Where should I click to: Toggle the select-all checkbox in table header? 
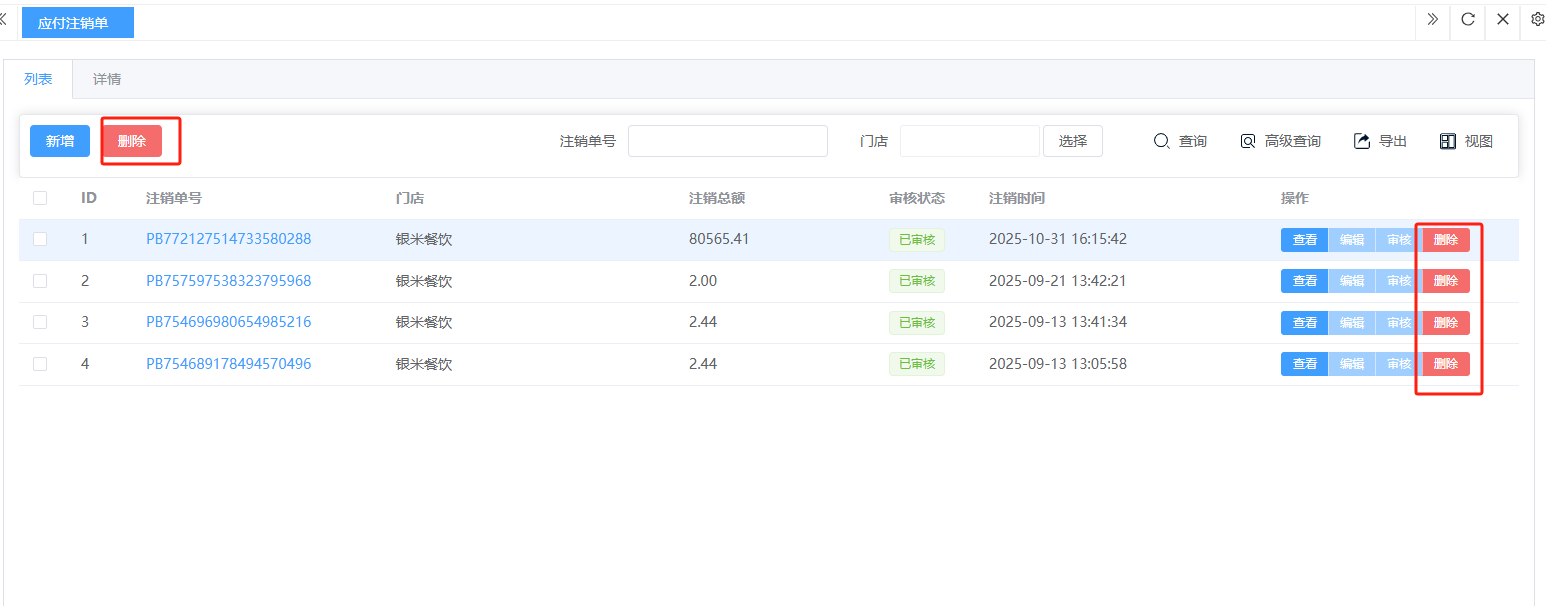40,198
